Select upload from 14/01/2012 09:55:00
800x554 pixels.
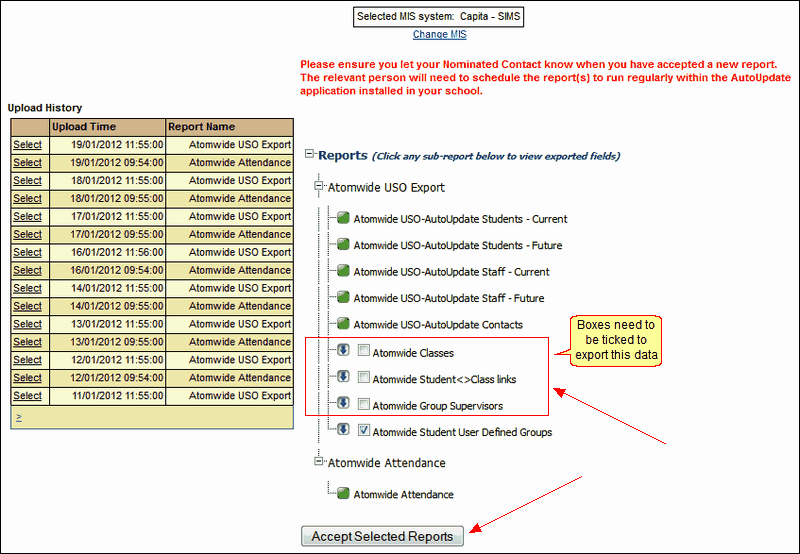tap(28, 306)
